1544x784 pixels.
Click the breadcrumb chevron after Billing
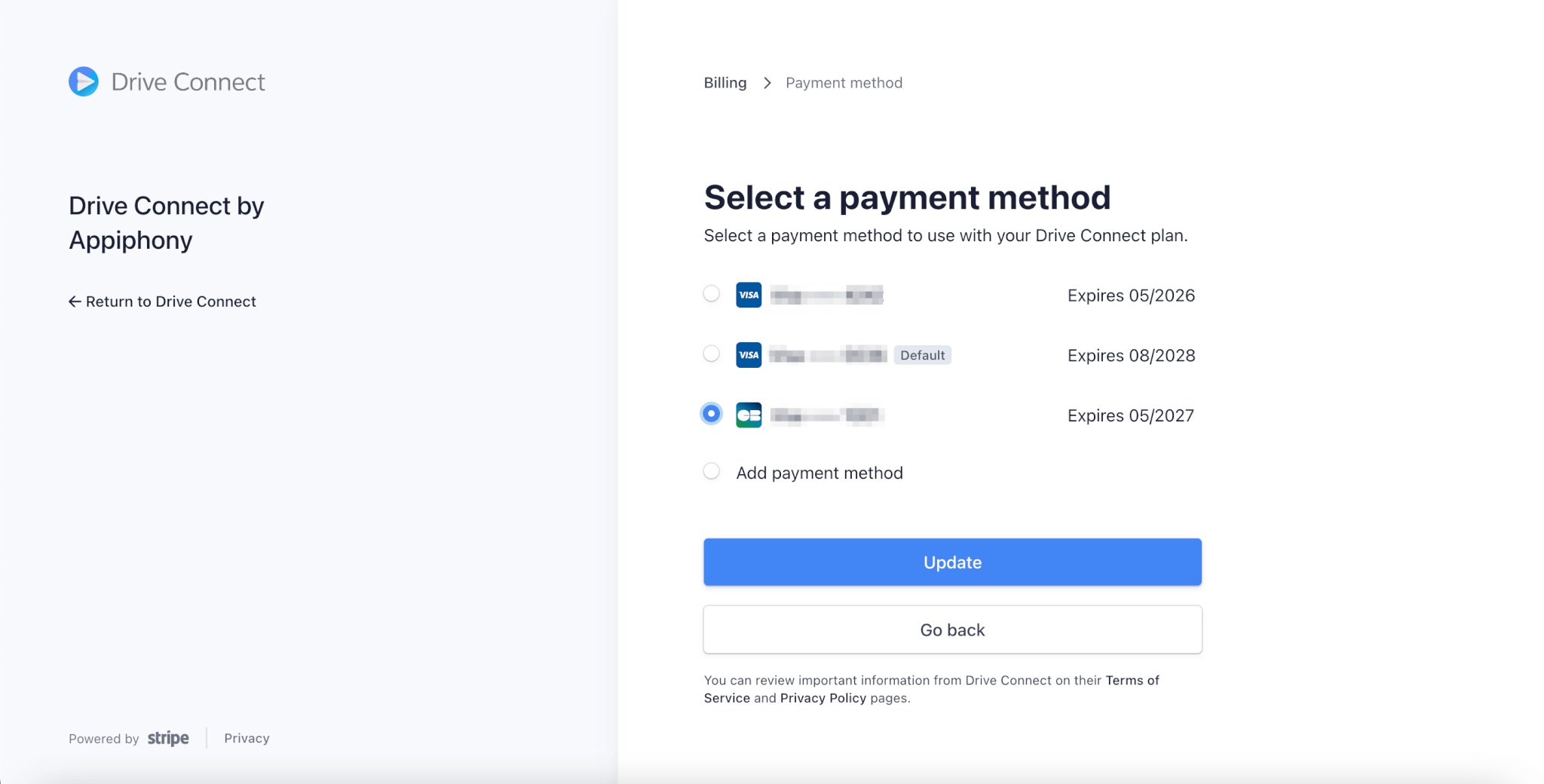tap(767, 83)
